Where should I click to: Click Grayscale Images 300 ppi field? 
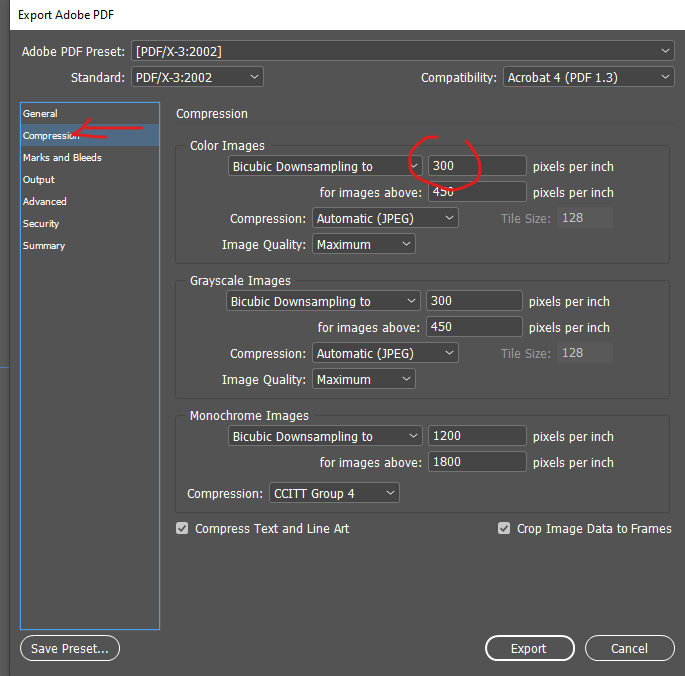pos(474,301)
